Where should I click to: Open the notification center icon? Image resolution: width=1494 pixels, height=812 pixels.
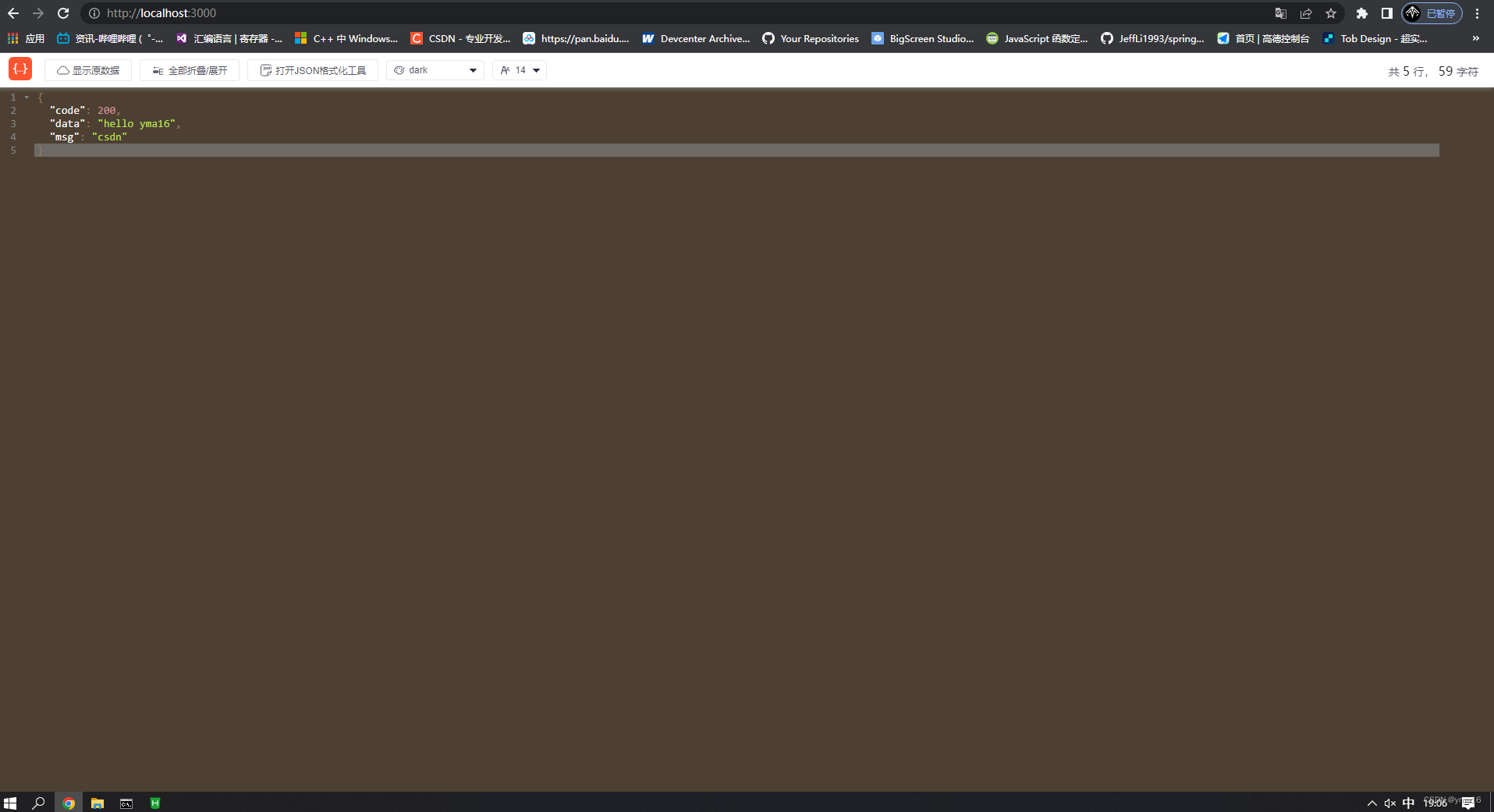(1468, 803)
